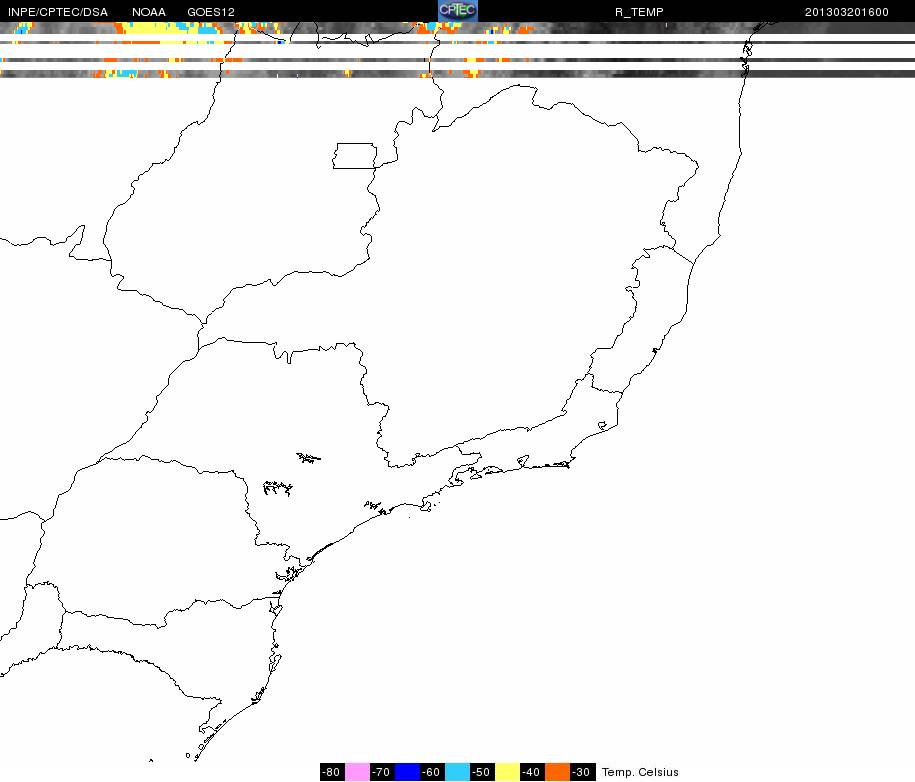Click the -40 legend value label
Viewport: 915px width, 782px height.
click(x=532, y=771)
